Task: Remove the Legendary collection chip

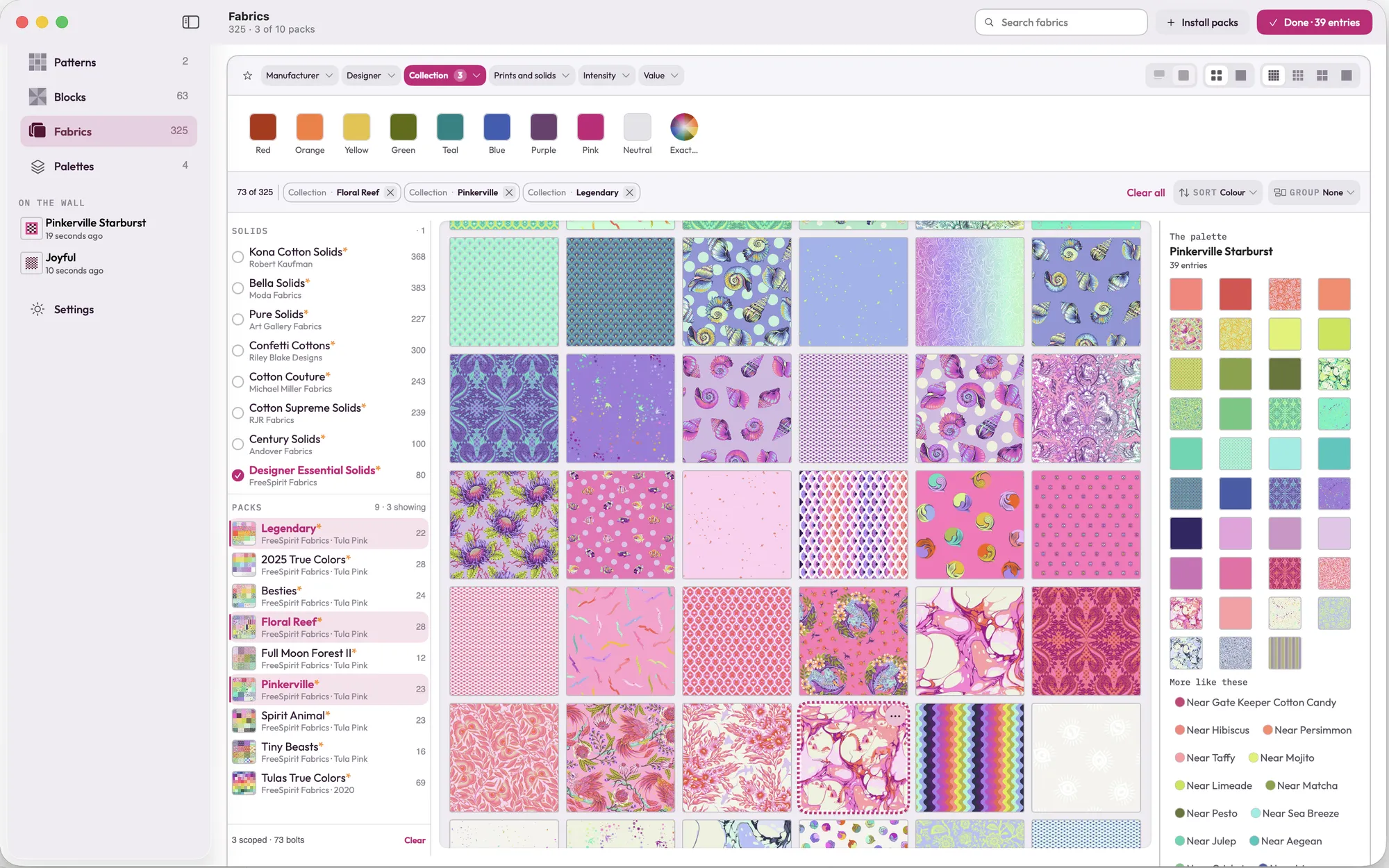Action: [x=629, y=192]
